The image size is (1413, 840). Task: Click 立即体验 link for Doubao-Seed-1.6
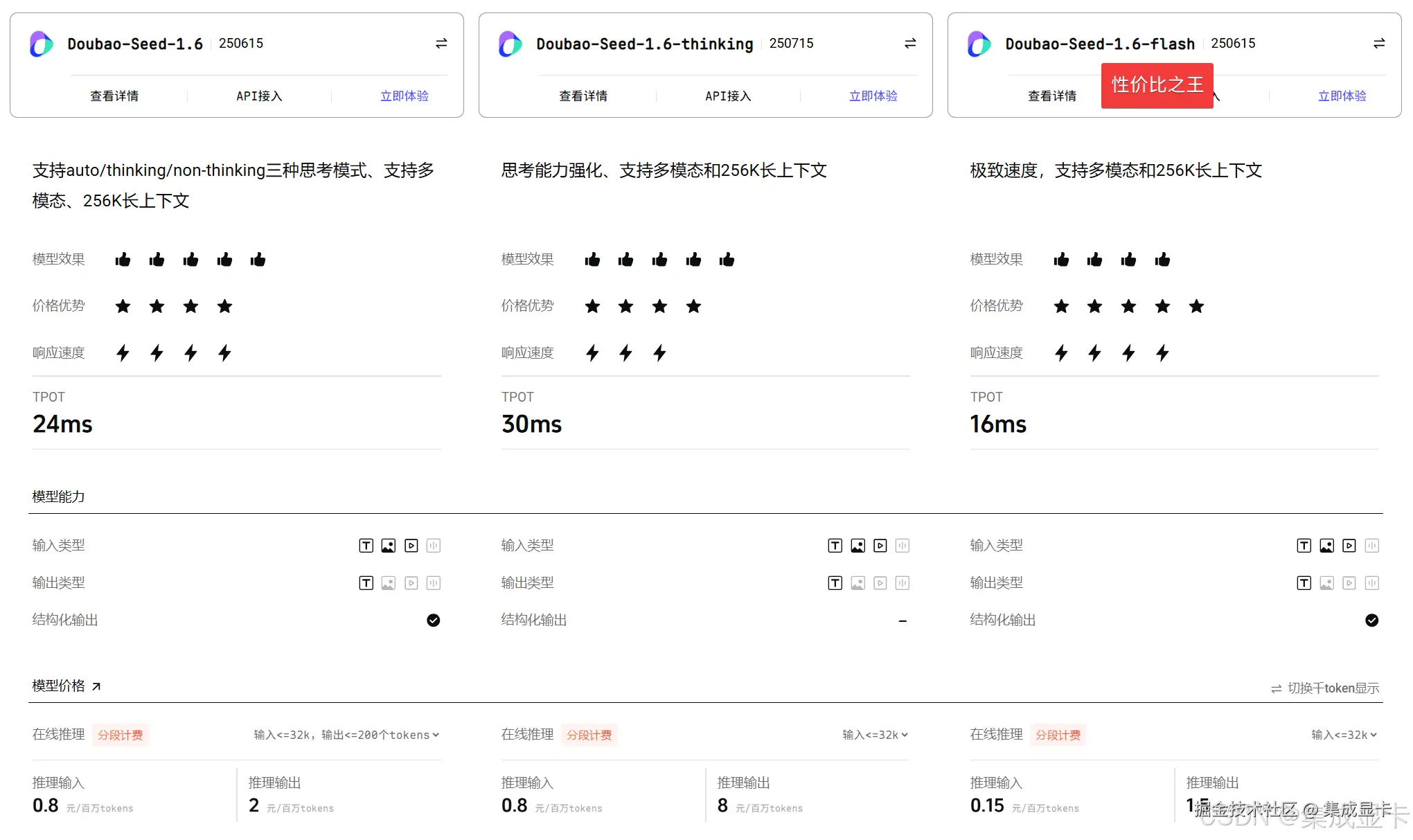tap(405, 96)
